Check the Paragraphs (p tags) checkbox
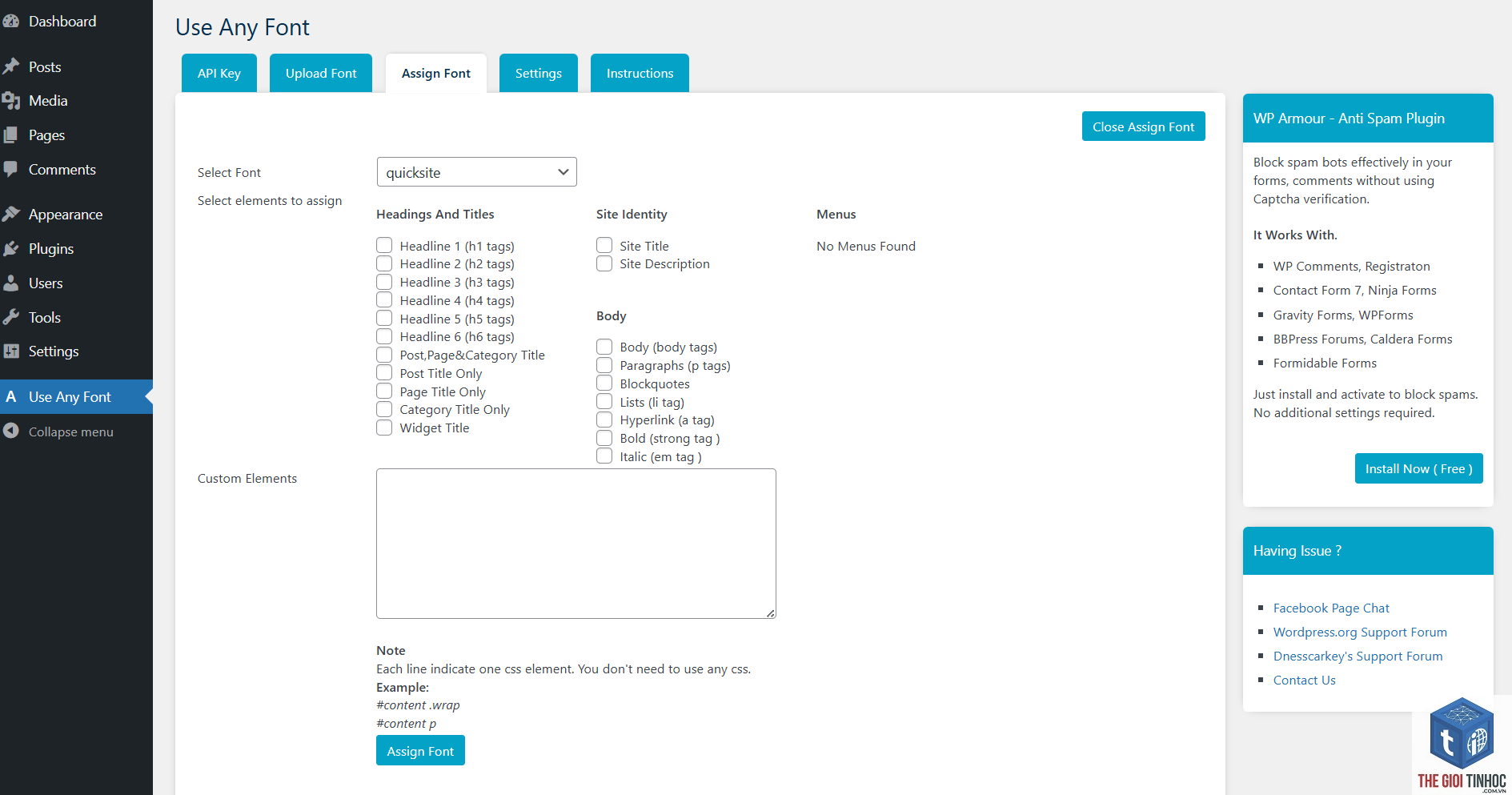1512x795 pixels. point(604,365)
